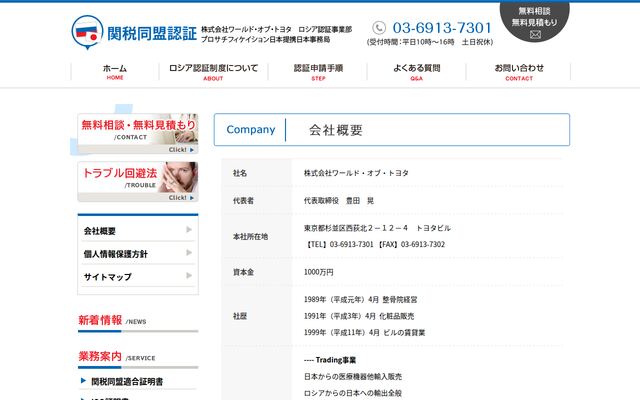Open 認証申請手順 STEP menu
This screenshot has width=640, height=400.
(318, 72)
